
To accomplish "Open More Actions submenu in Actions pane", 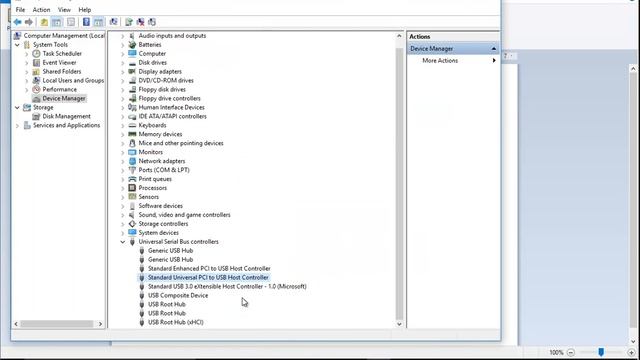I will point(453,60).
